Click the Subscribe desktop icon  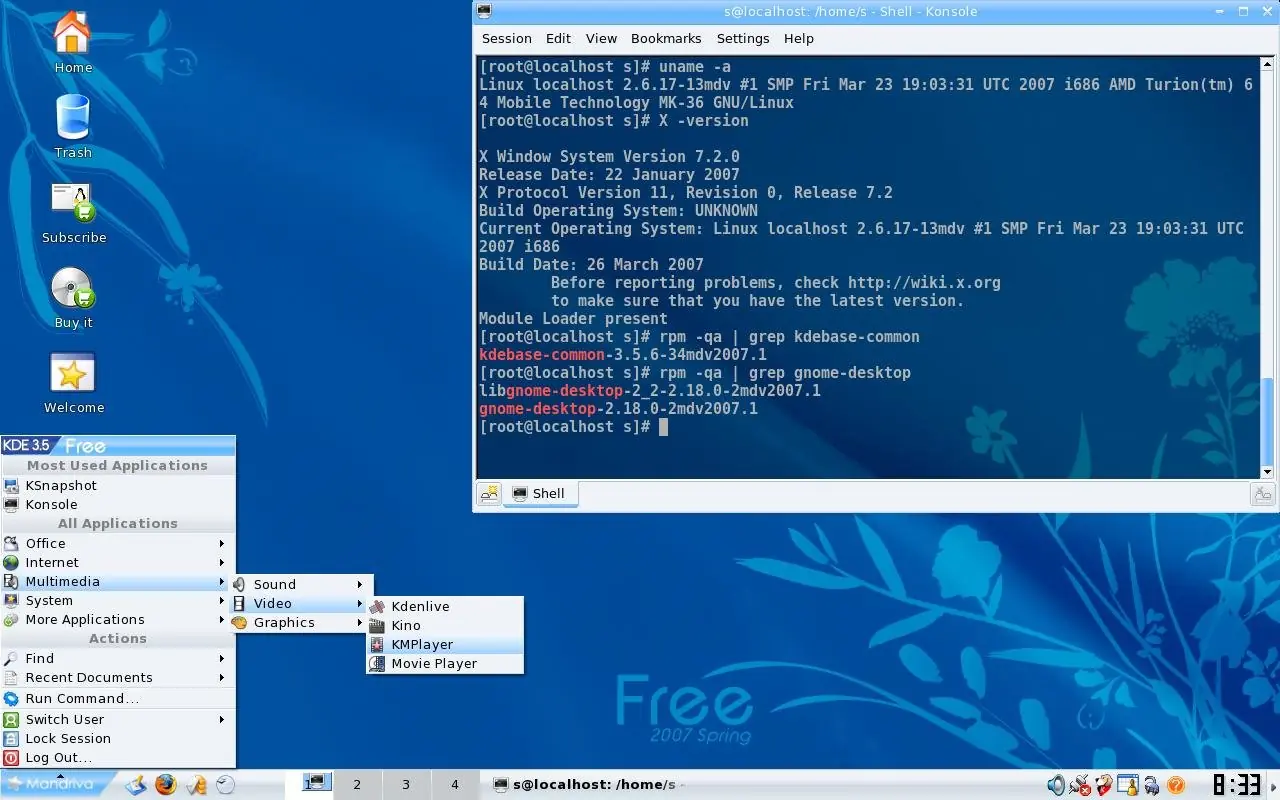[x=73, y=212]
